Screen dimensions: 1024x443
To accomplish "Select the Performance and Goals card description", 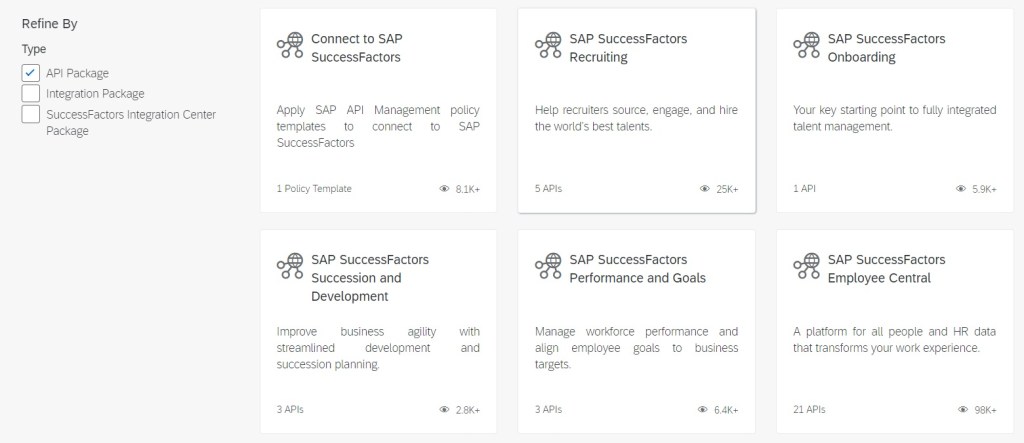I will click(636, 348).
